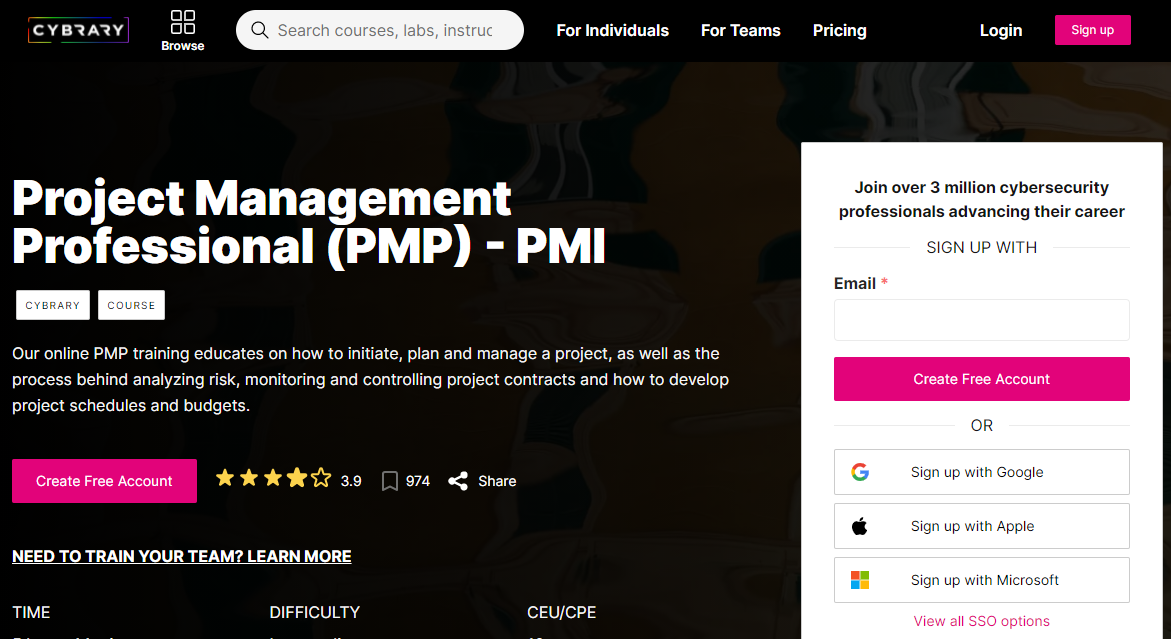Select the CYBRARY tag badge
1171x639 pixels.
52,305
